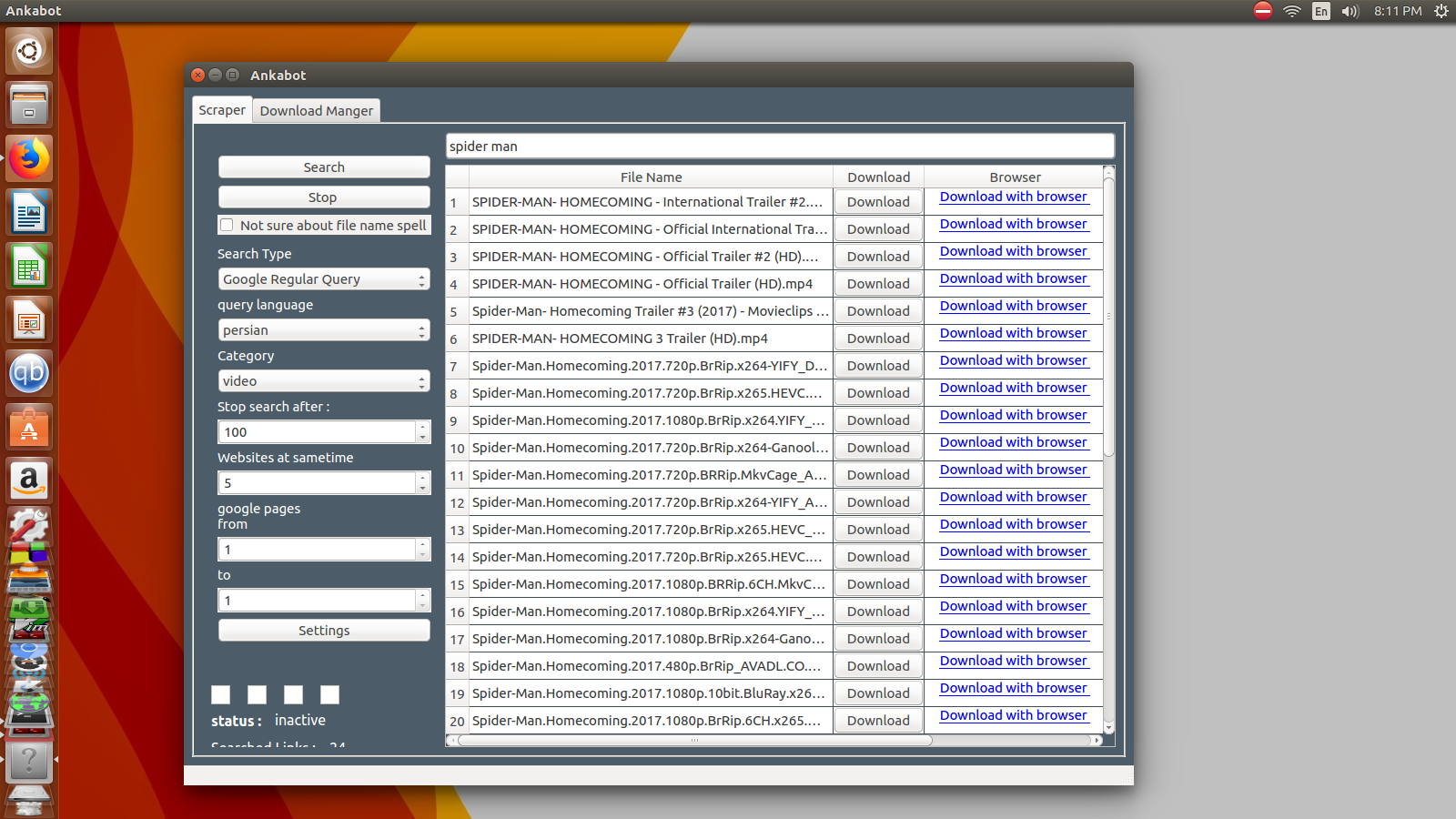Screen dimensions: 1456x819
Task: Click 'Download with browser' link for row 18
Action: coord(1014,661)
